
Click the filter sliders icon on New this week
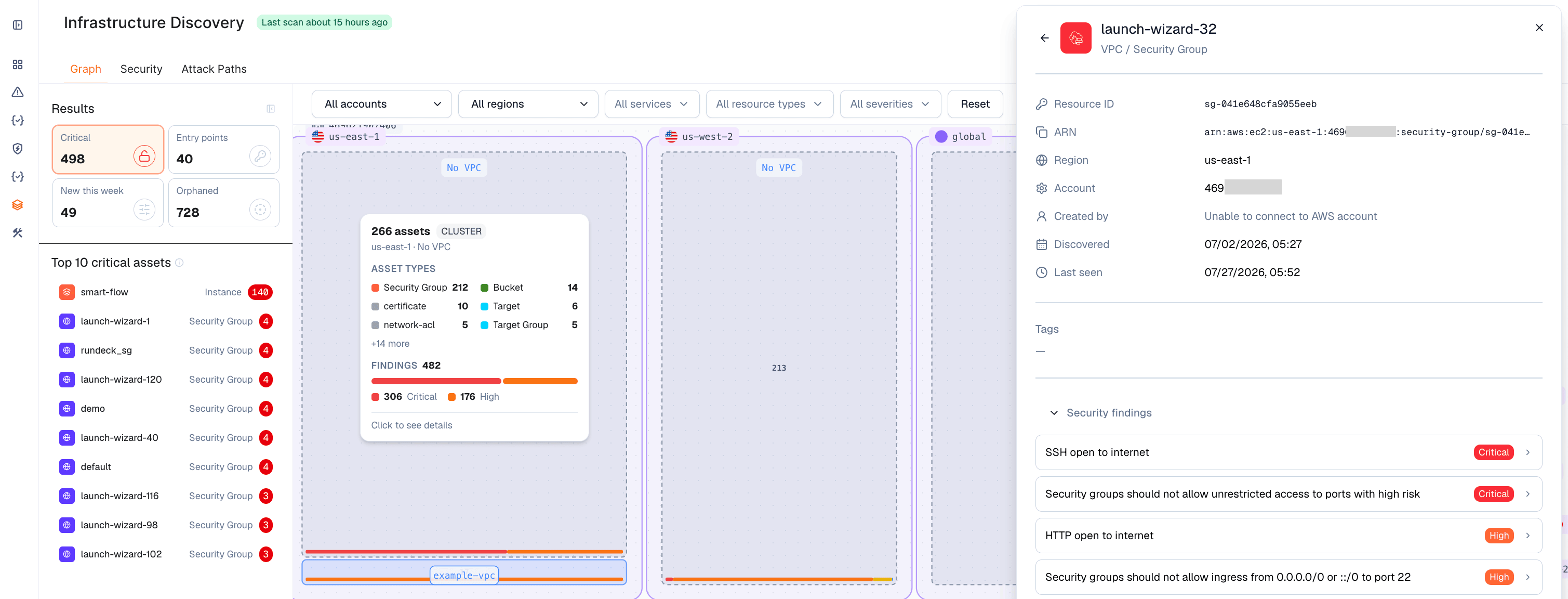[144, 210]
